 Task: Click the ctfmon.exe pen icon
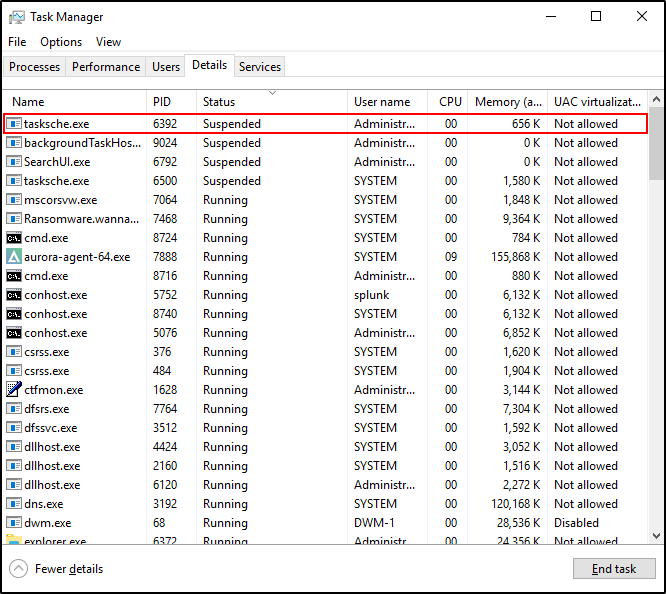pos(14,390)
